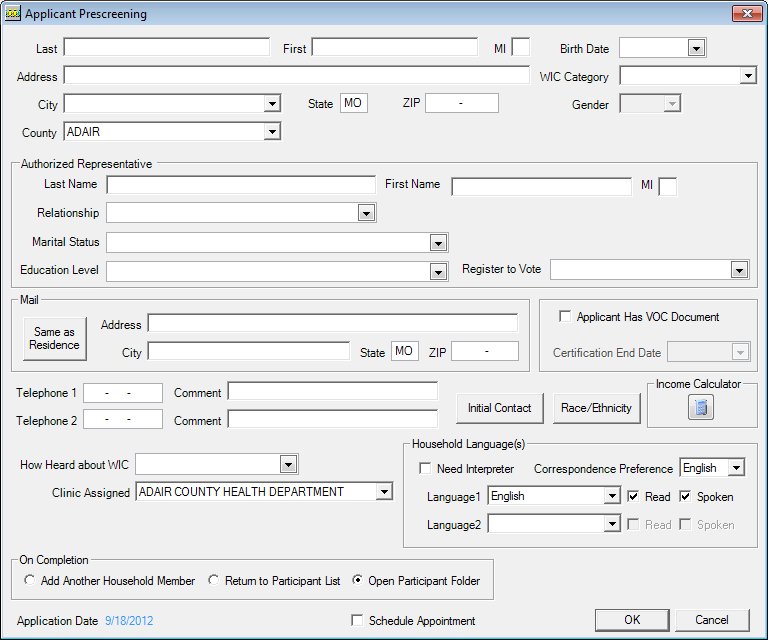Click the Application Date 9/18/2012
The height and width of the screenshot is (640, 768).
pyautogui.click(x=129, y=621)
